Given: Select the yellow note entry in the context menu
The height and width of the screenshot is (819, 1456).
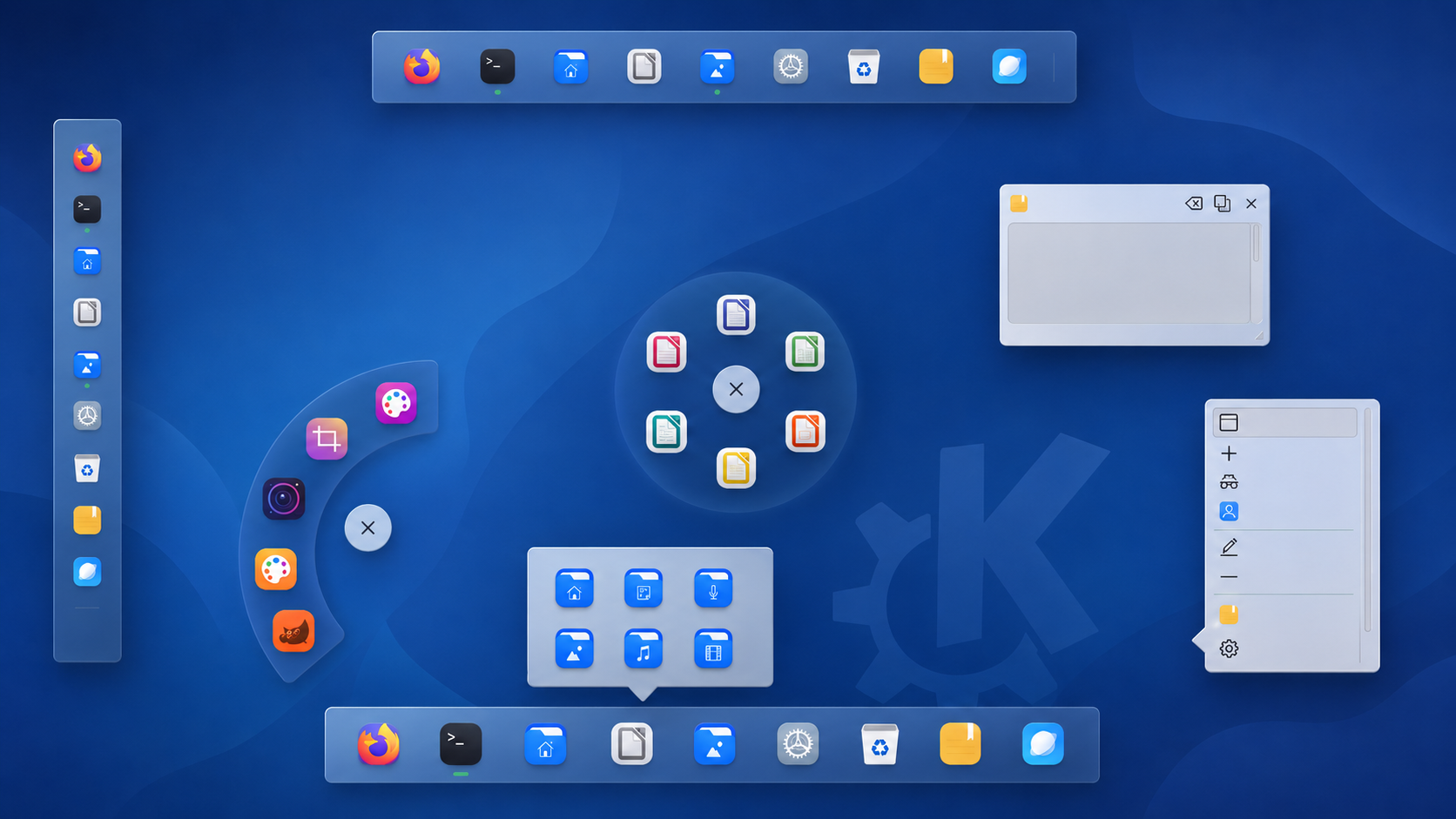Looking at the screenshot, I should point(1229,614).
